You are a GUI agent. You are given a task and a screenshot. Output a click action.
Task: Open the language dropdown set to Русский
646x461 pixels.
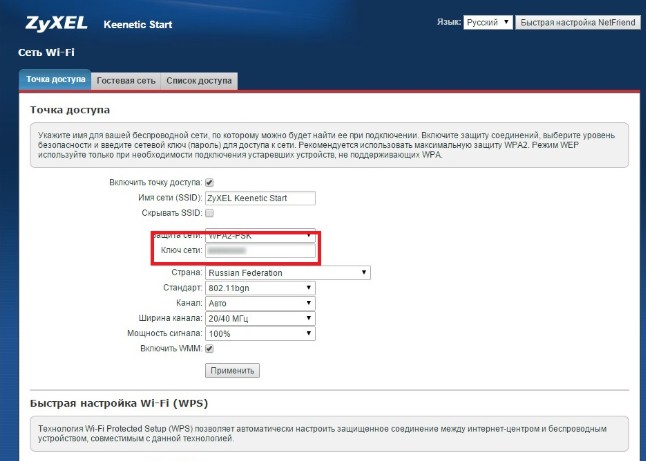[x=488, y=22]
